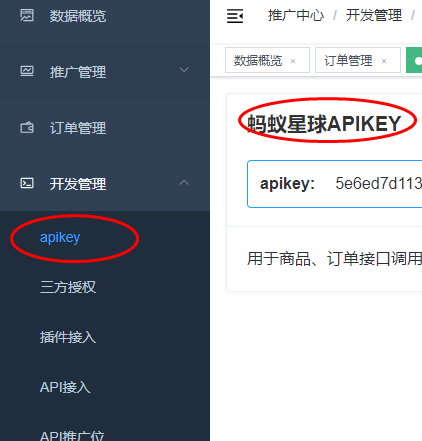Viewport: 422px width, 441px height.
Task: Click the 数据概览 sidebar icon
Action: 27,16
